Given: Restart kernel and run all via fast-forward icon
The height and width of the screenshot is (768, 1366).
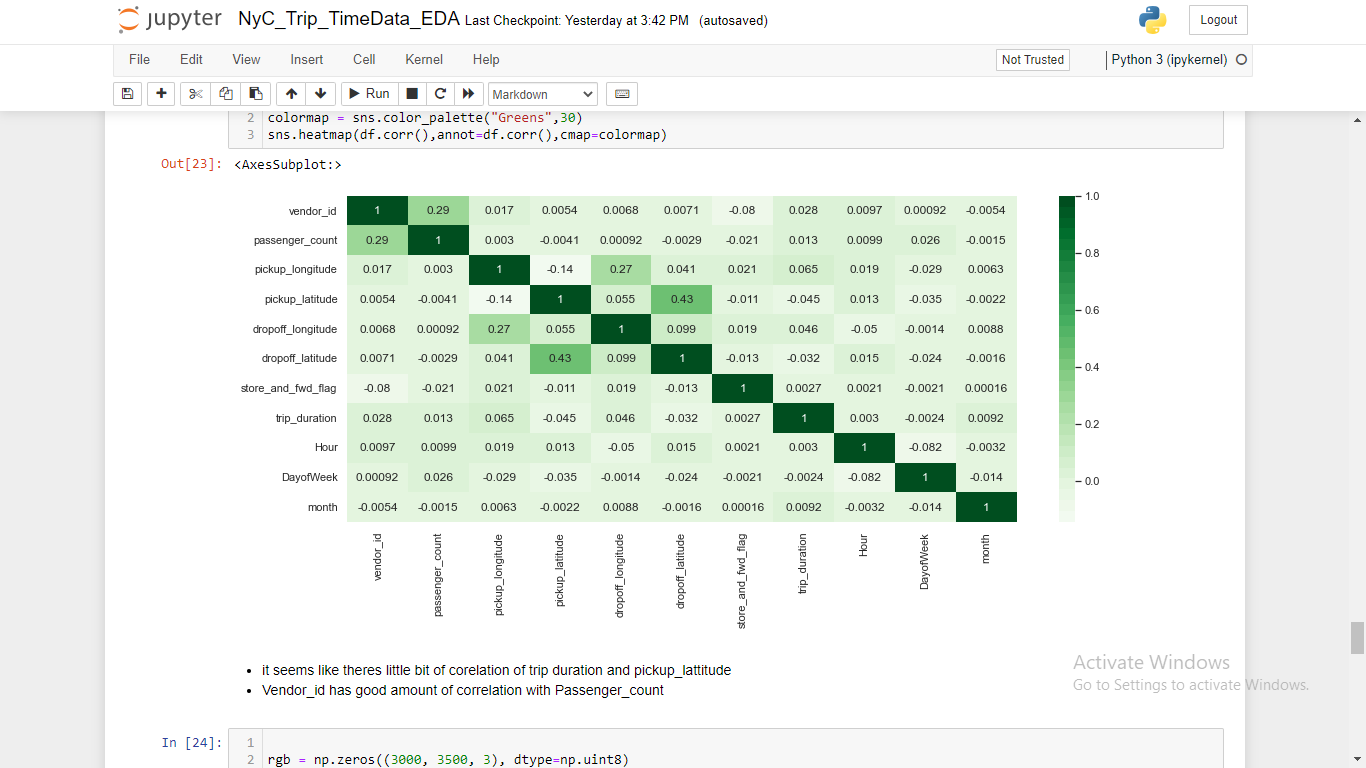Looking at the screenshot, I should click(468, 93).
